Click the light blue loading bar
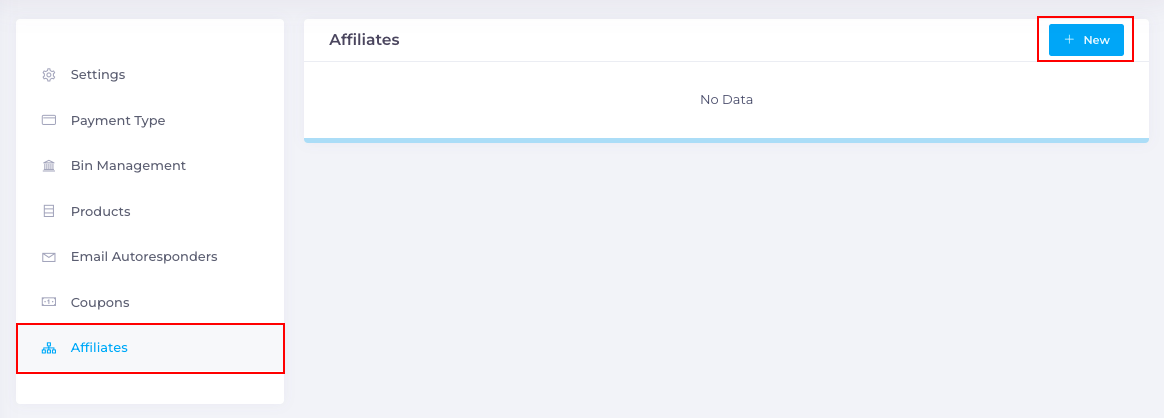1164x418 pixels. click(x=727, y=140)
